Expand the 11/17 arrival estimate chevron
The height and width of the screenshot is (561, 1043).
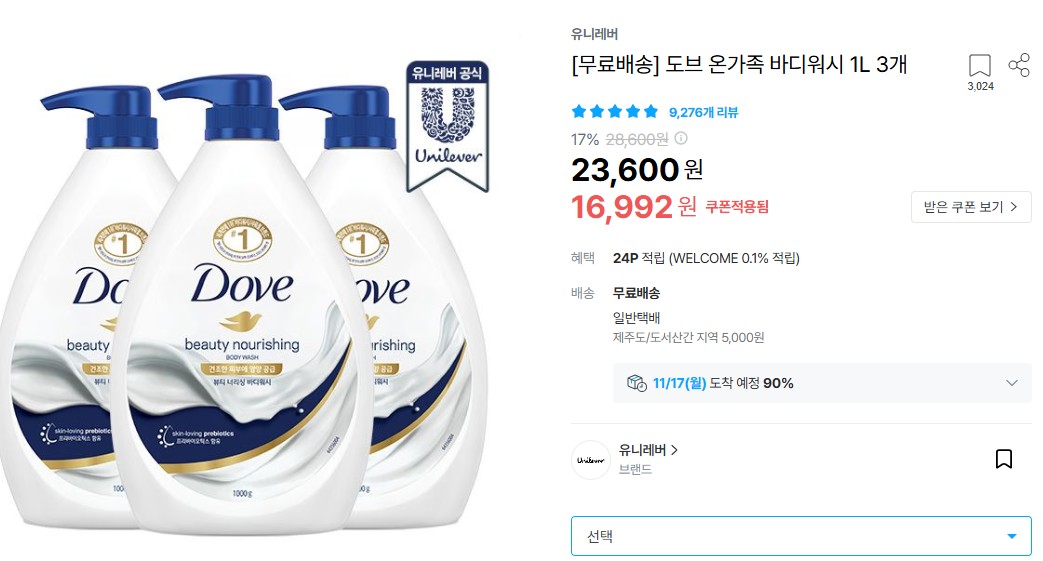tap(1011, 383)
